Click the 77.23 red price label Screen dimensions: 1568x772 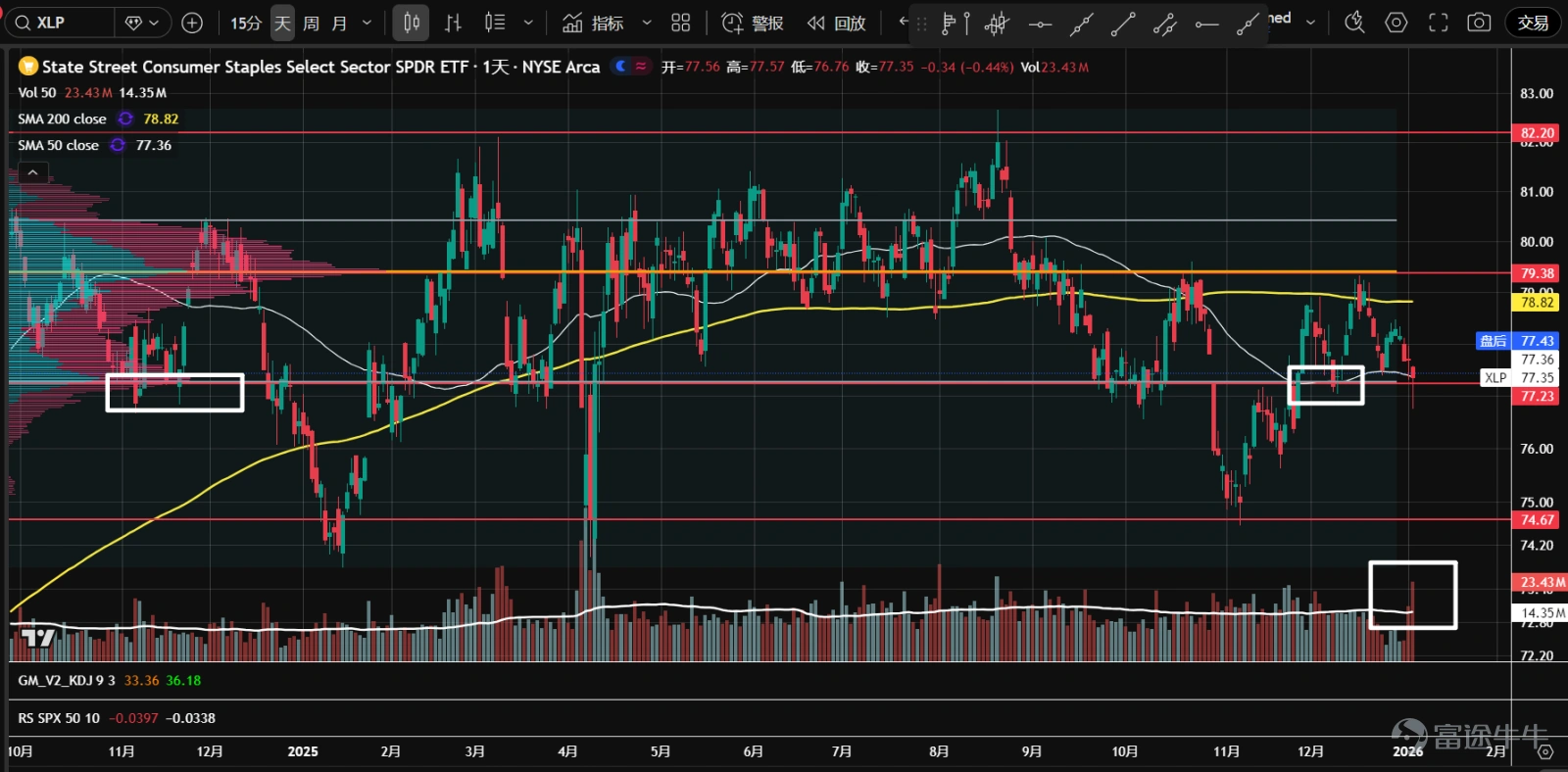pyautogui.click(x=1538, y=397)
